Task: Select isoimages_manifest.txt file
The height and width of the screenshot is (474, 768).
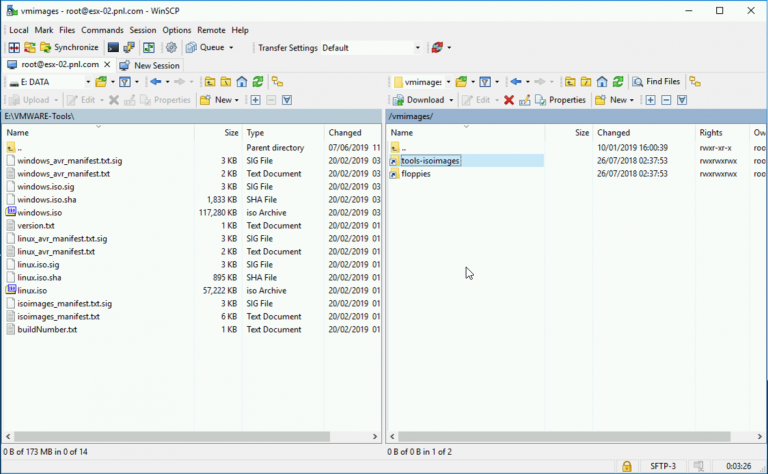Action: pos(58,316)
